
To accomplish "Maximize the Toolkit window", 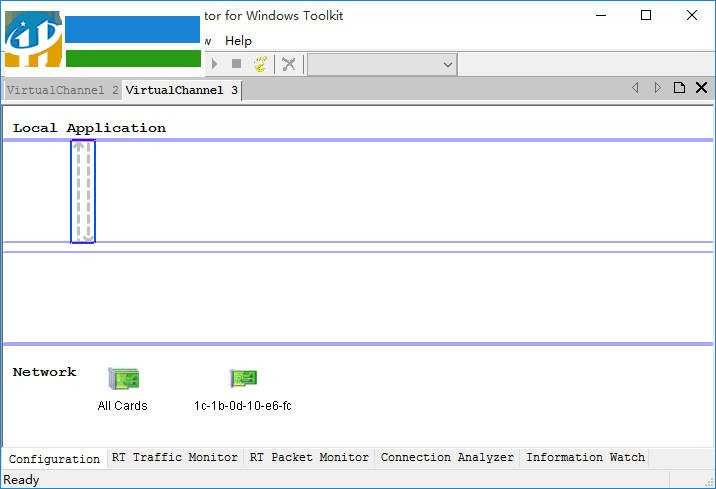I will pyautogui.click(x=646, y=16).
